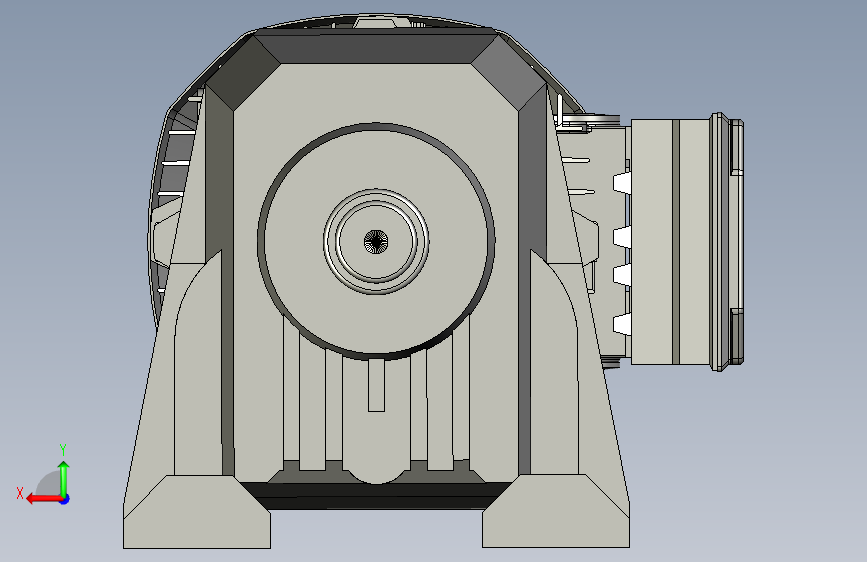The image size is (867, 562).
Task: Click the blue Z axis dot on the triad
Action: click(x=65, y=499)
